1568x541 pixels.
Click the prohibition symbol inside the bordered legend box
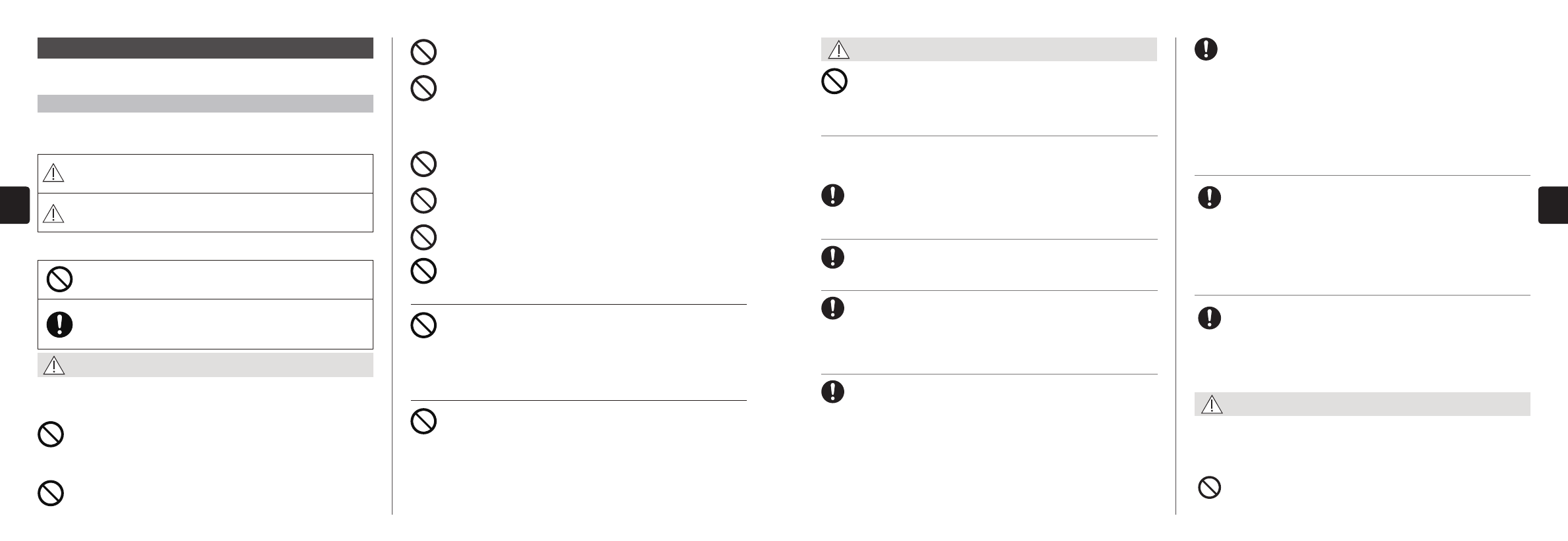[60, 280]
